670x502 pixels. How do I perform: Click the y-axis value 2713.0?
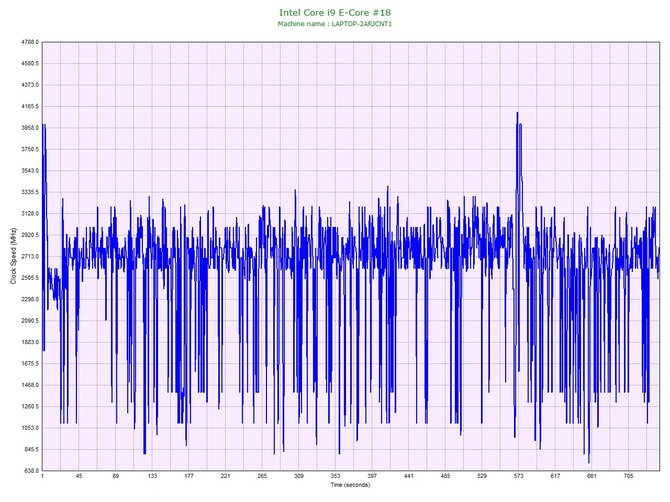pyautogui.click(x=30, y=256)
